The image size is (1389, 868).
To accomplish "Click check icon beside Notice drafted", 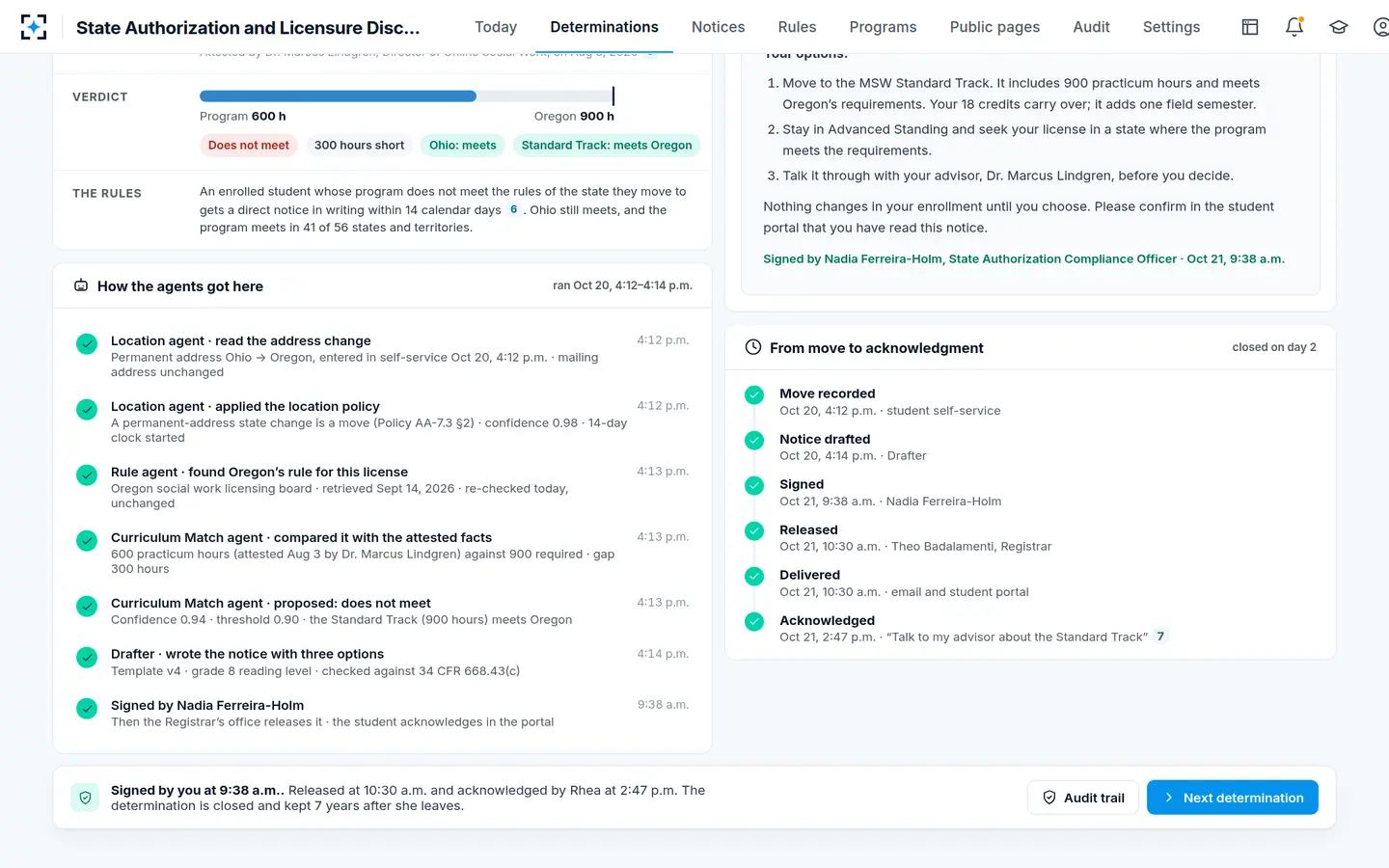I will (754, 440).
